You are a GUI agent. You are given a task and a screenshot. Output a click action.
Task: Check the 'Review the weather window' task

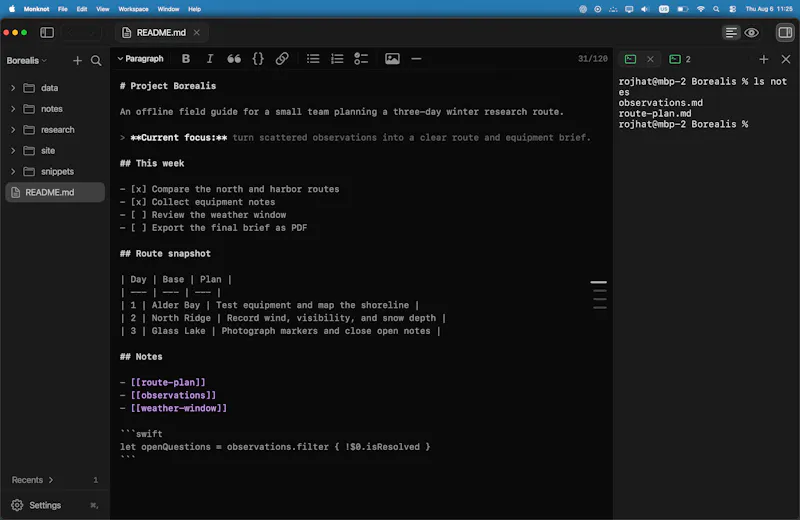(138, 215)
